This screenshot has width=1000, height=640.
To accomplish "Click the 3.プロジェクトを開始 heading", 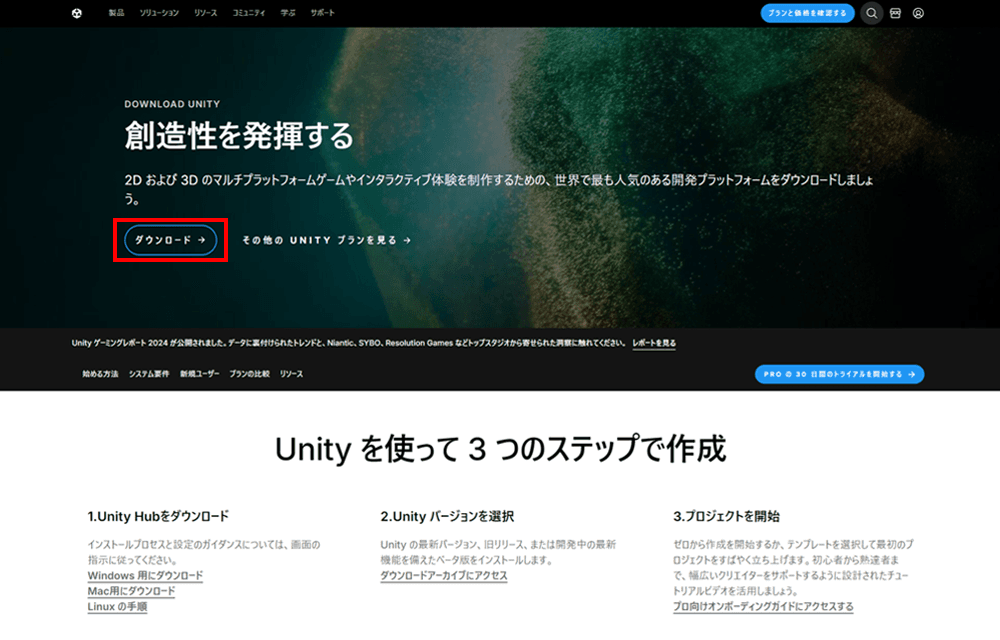I will tap(726, 516).
